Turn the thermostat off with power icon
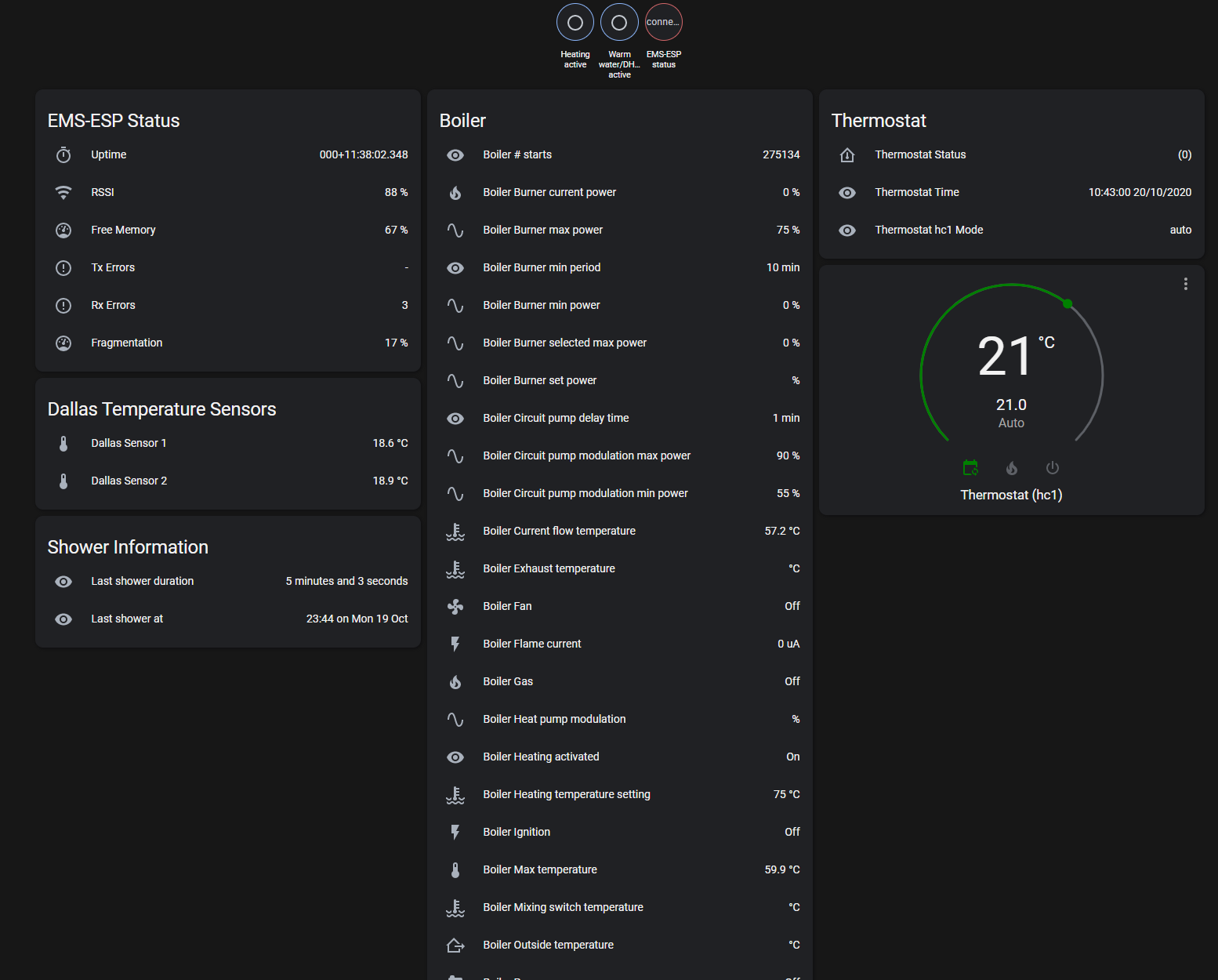 tap(1053, 468)
